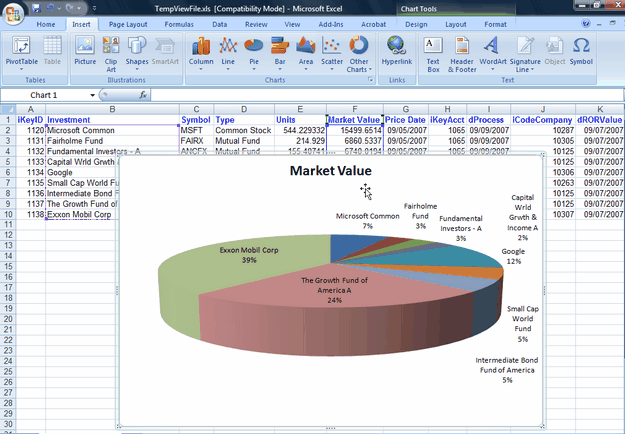The image size is (625, 434).
Task: Open the Other Charts dropdown
Action: [x=358, y=51]
